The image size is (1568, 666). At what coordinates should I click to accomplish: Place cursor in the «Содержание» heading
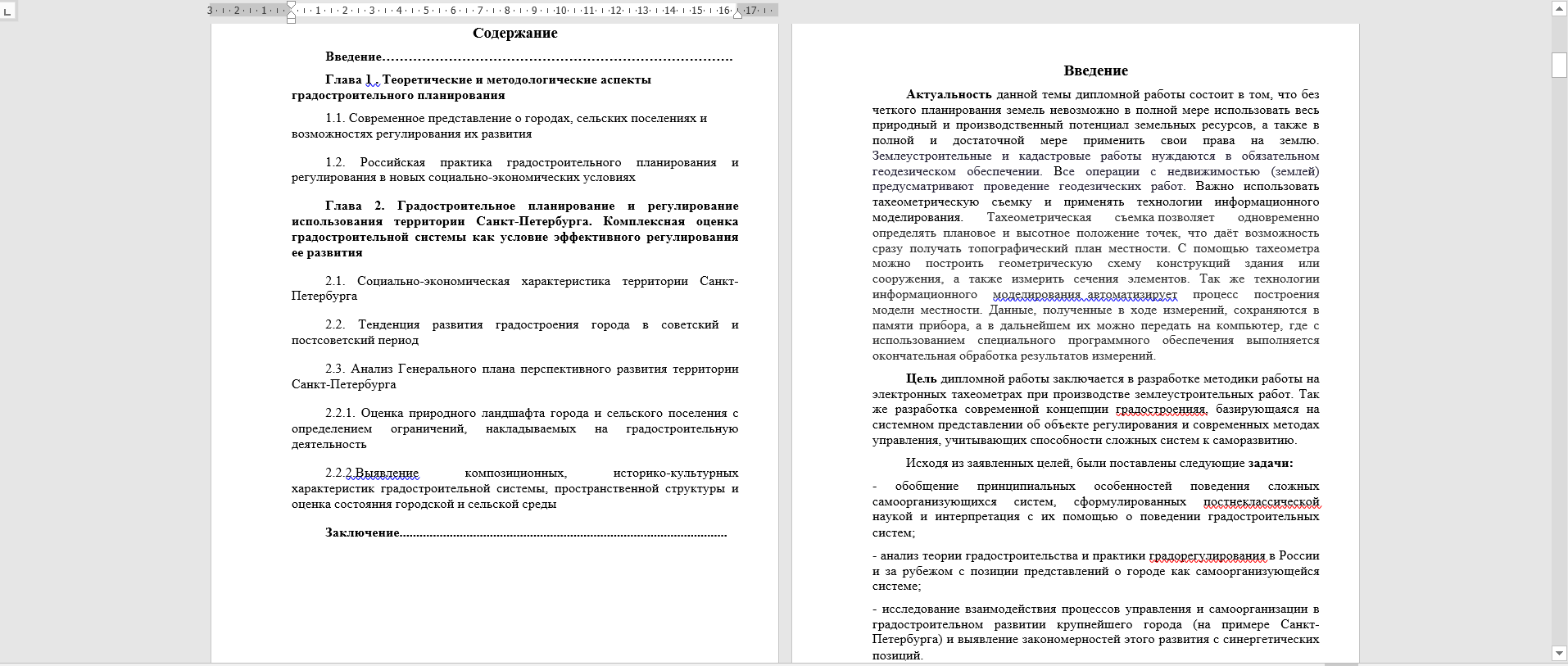(x=514, y=34)
